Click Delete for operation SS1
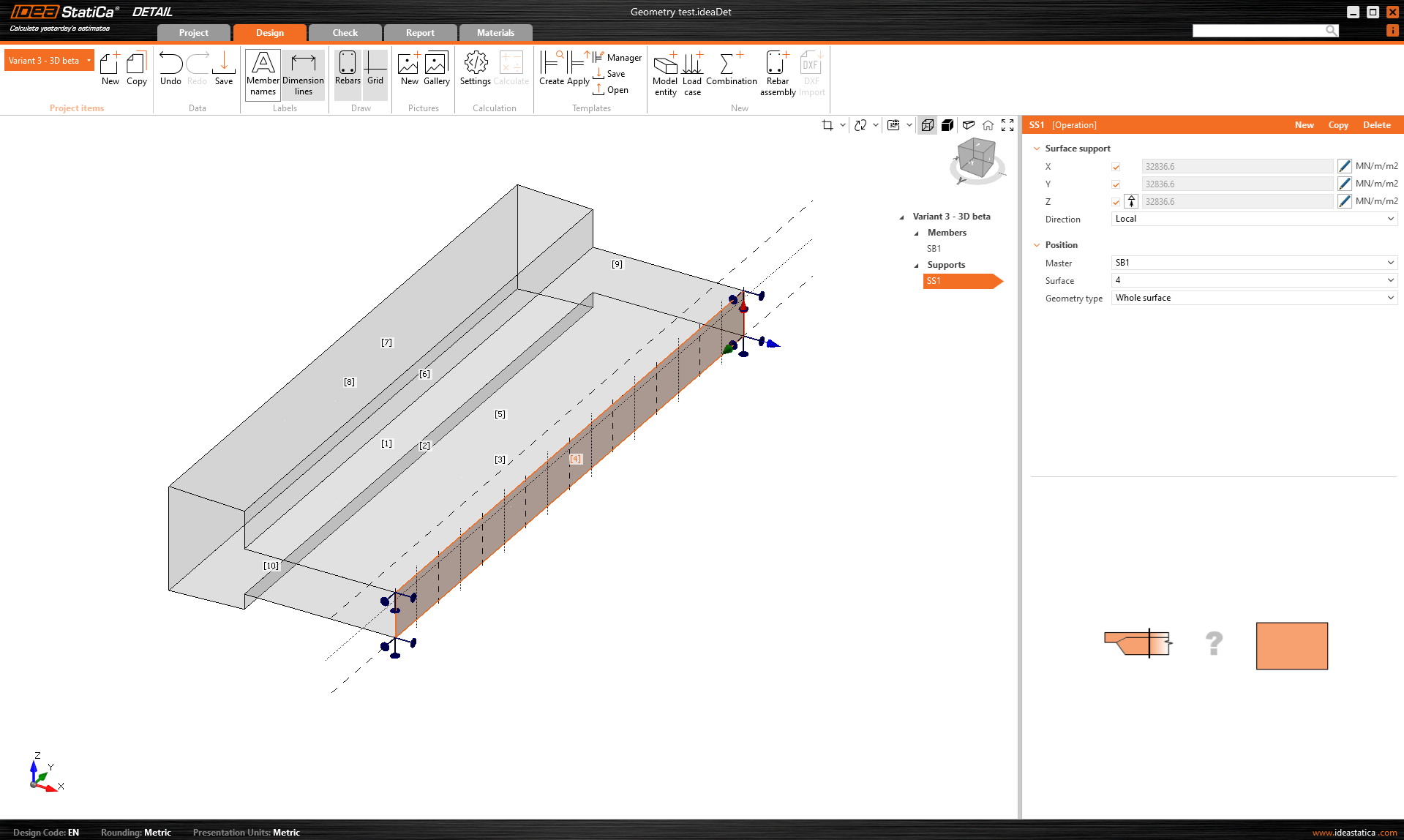Image resolution: width=1404 pixels, height=840 pixels. tap(1376, 125)
